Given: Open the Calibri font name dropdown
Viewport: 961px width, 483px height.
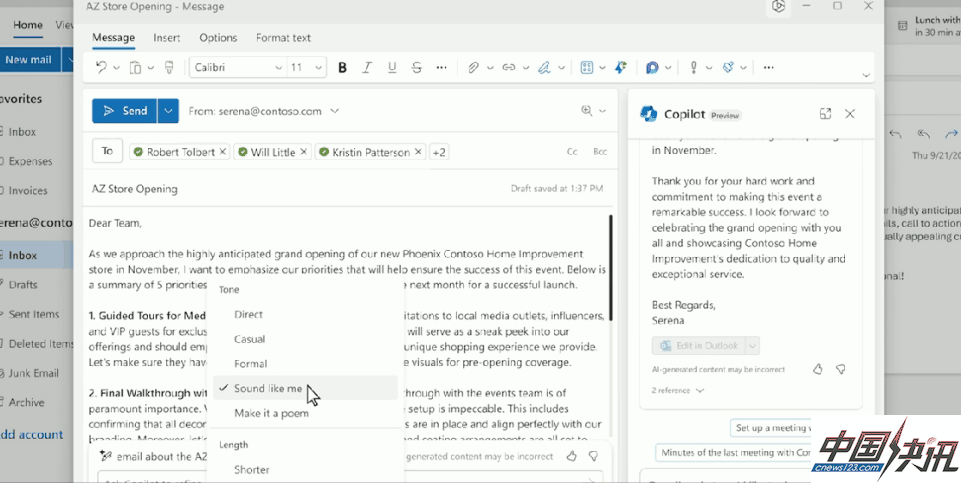Looking at the screenshot, I should [x=279, y=67].
